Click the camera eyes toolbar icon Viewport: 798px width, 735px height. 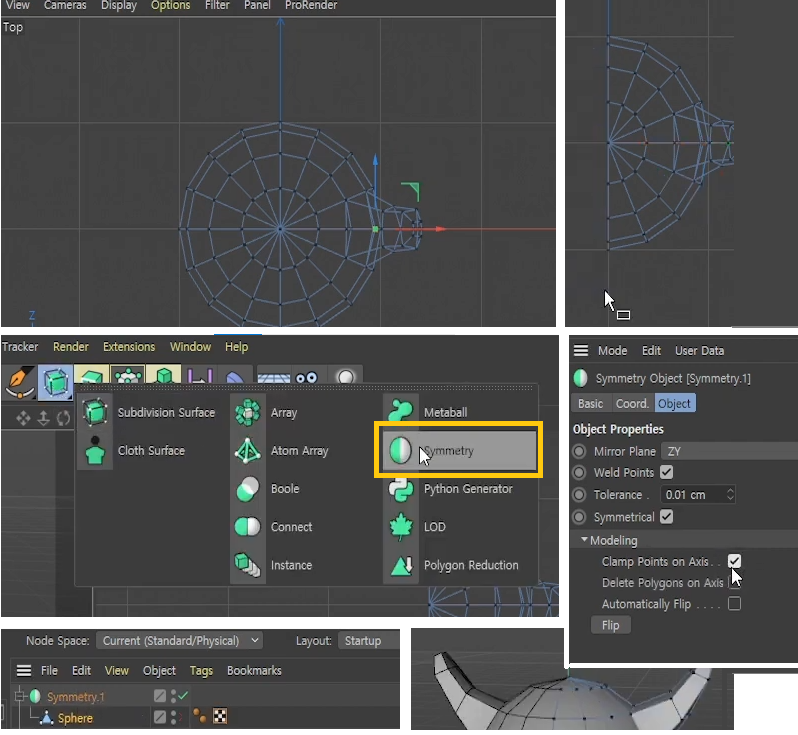point(307,378)
